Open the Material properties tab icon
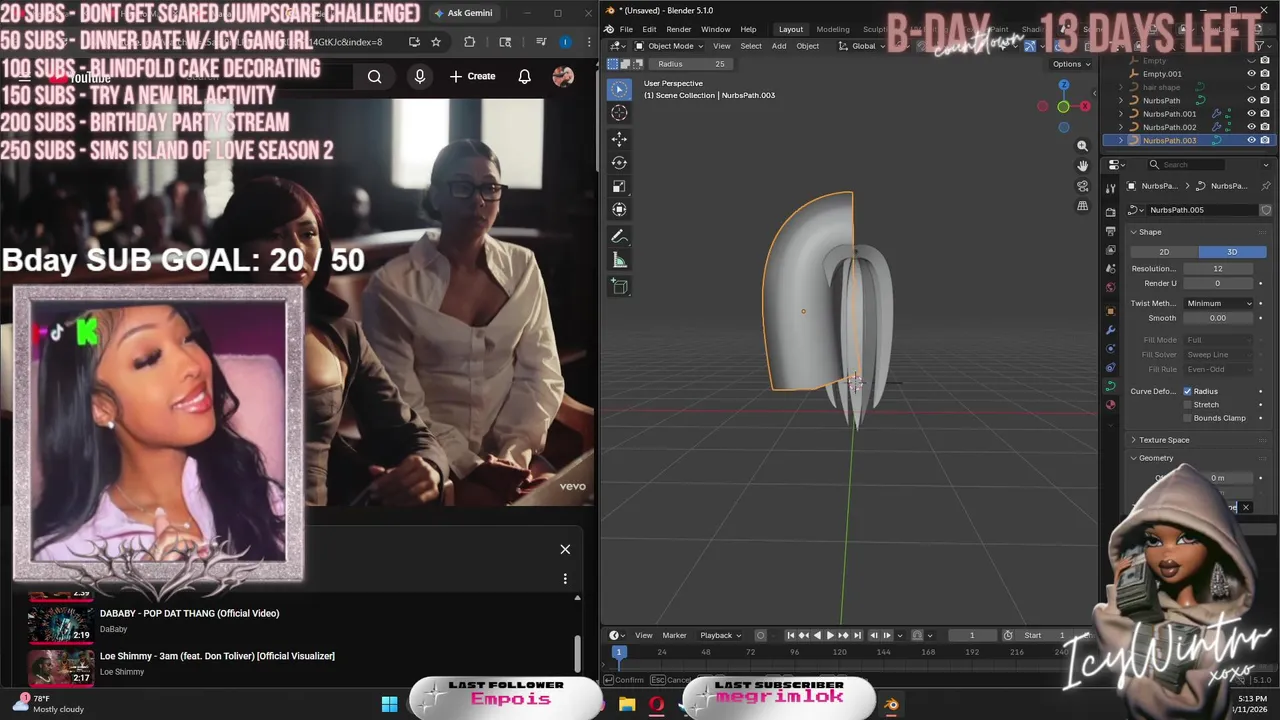This screenshot has width=1280, height=720. (1110, 405)
